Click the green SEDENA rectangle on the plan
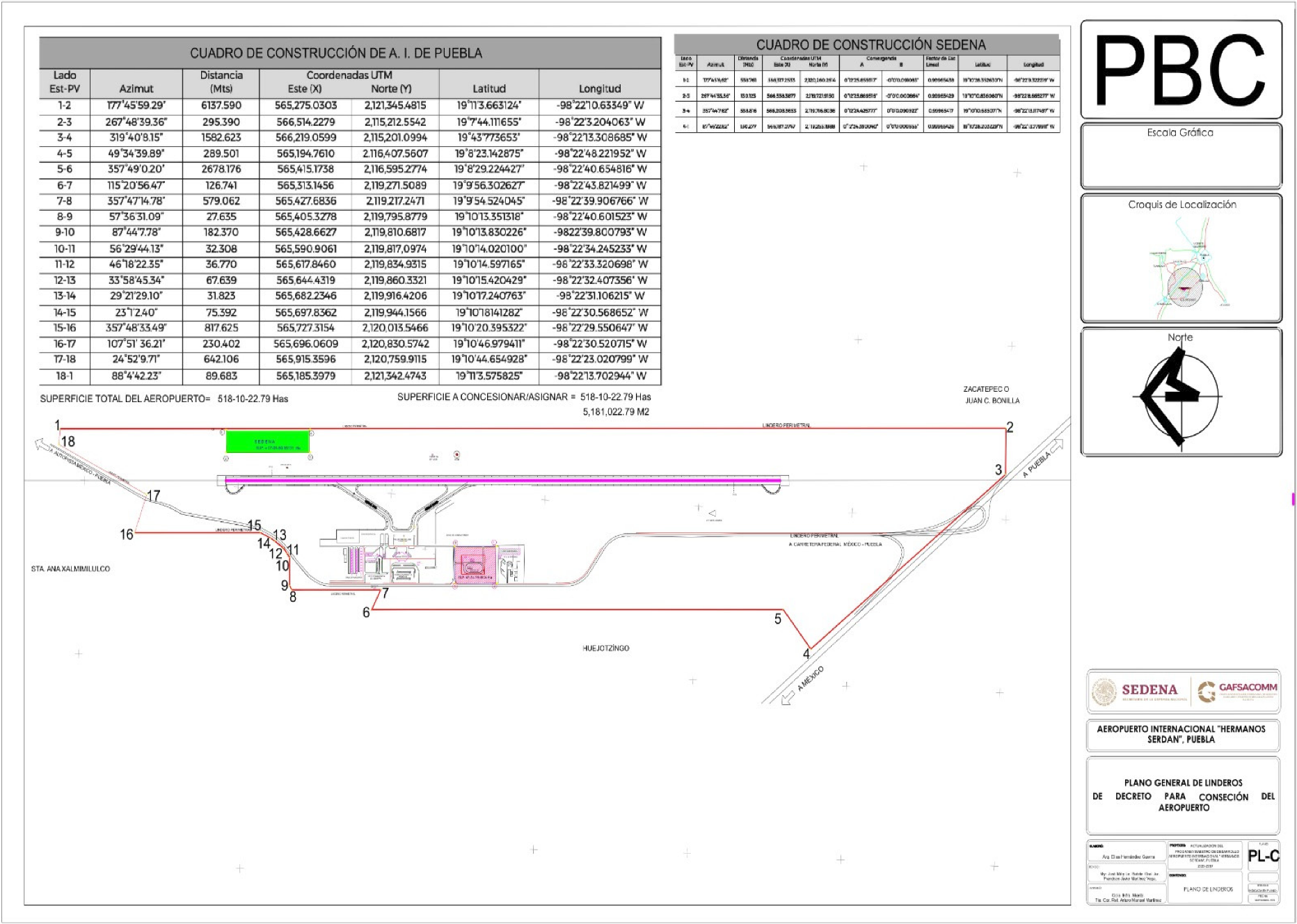Screen dimensions: 1297x924 click(x=267, y=442)
